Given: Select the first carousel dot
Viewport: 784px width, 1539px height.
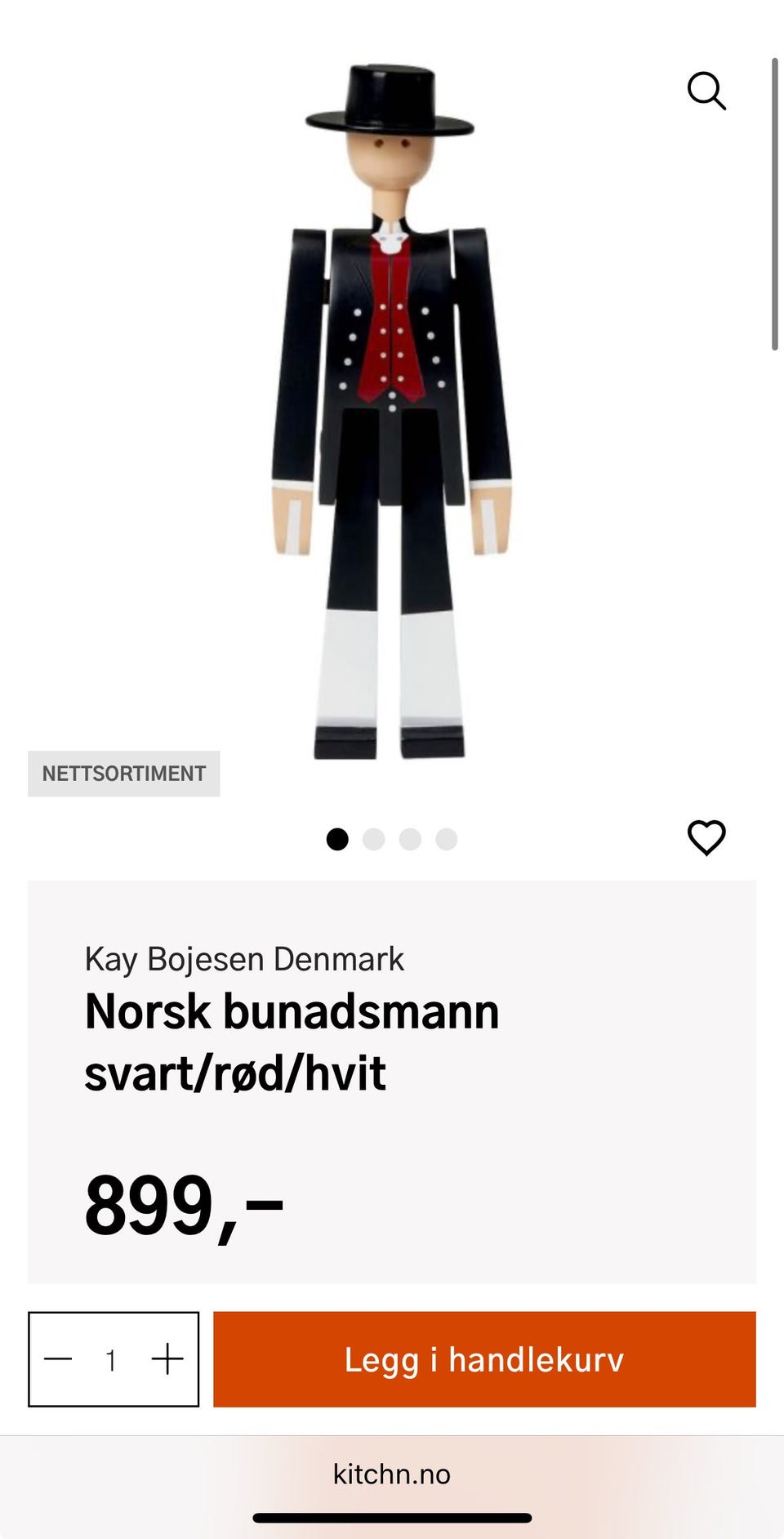Looking at the screenshot, I should (337, 839).
